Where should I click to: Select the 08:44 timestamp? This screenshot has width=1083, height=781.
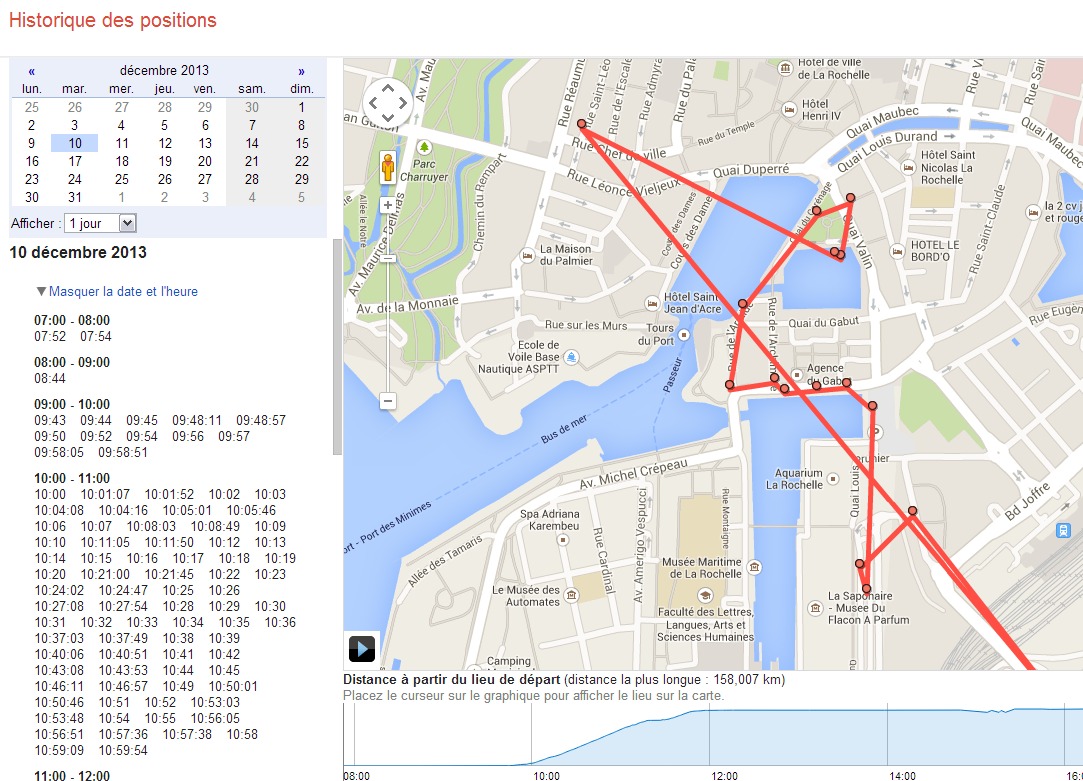tap(50, 378)
